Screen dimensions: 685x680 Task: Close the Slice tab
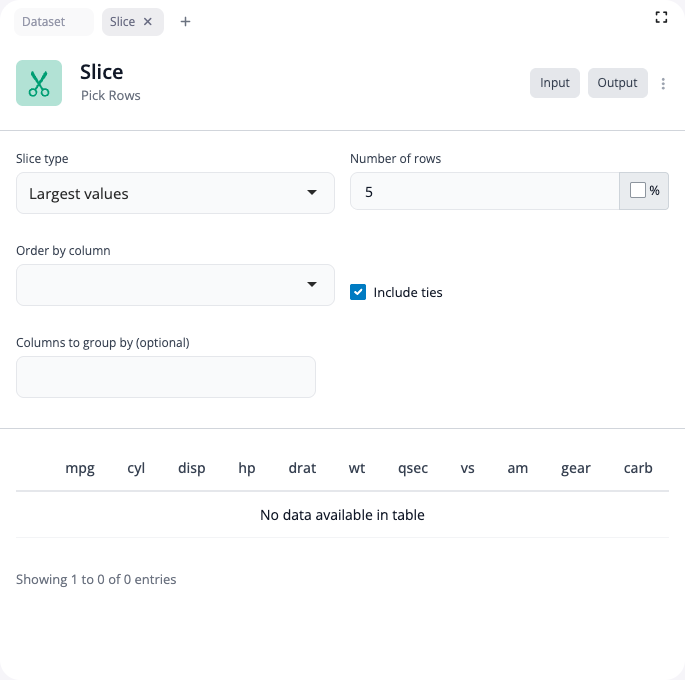coord(148,22)
